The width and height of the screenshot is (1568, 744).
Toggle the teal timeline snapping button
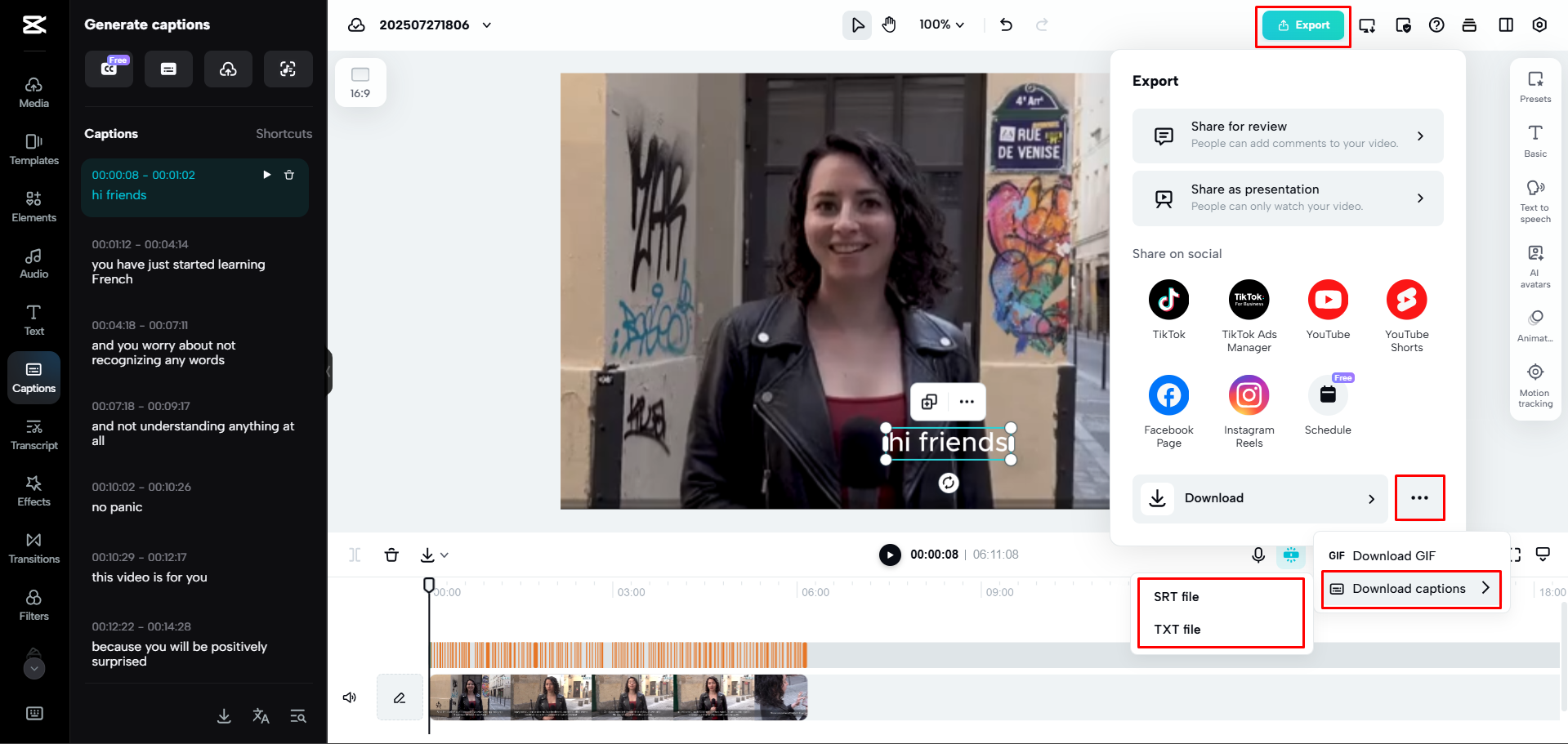point(1291,555)
